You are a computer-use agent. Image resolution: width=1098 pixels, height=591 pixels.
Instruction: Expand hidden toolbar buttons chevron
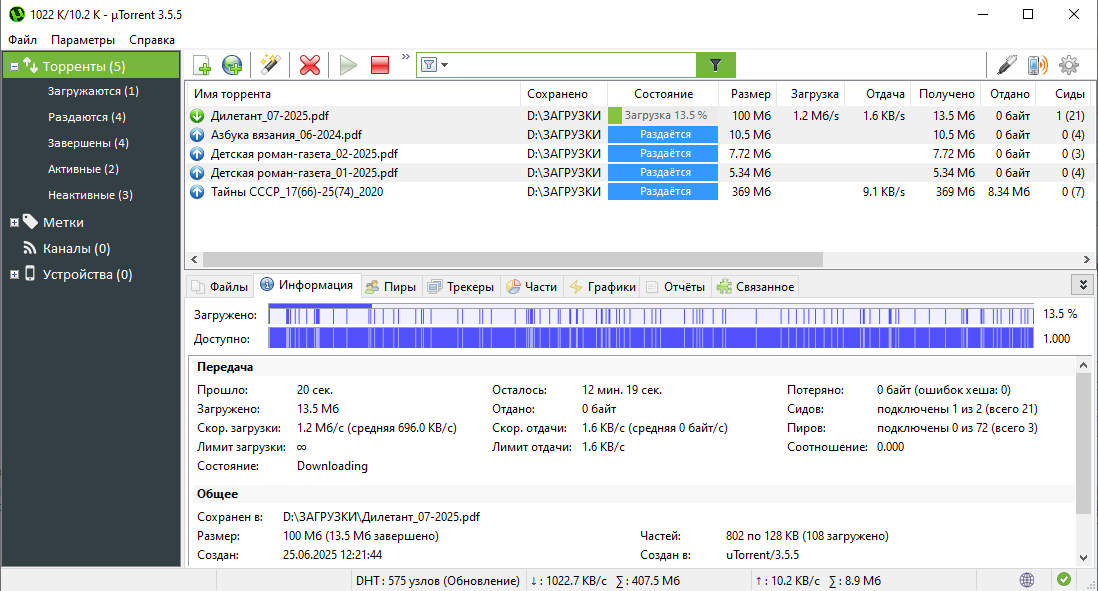tap(405, 57)
